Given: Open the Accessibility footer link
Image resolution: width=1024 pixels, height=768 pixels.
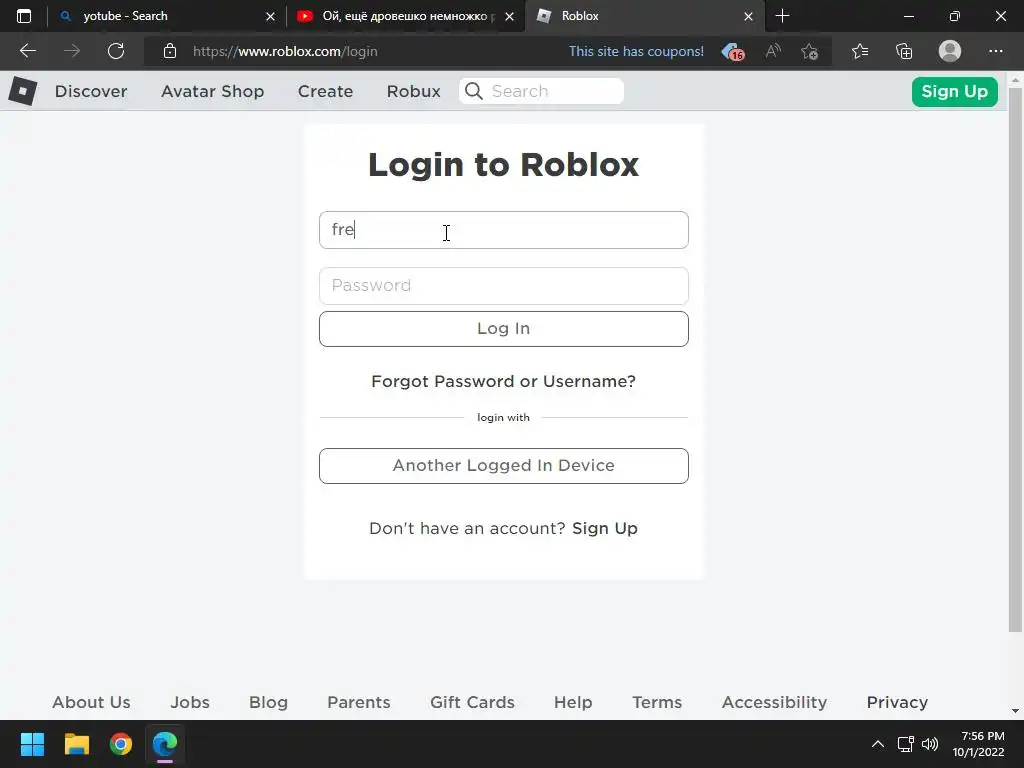Looking at the screenshot, I should 774,702.
